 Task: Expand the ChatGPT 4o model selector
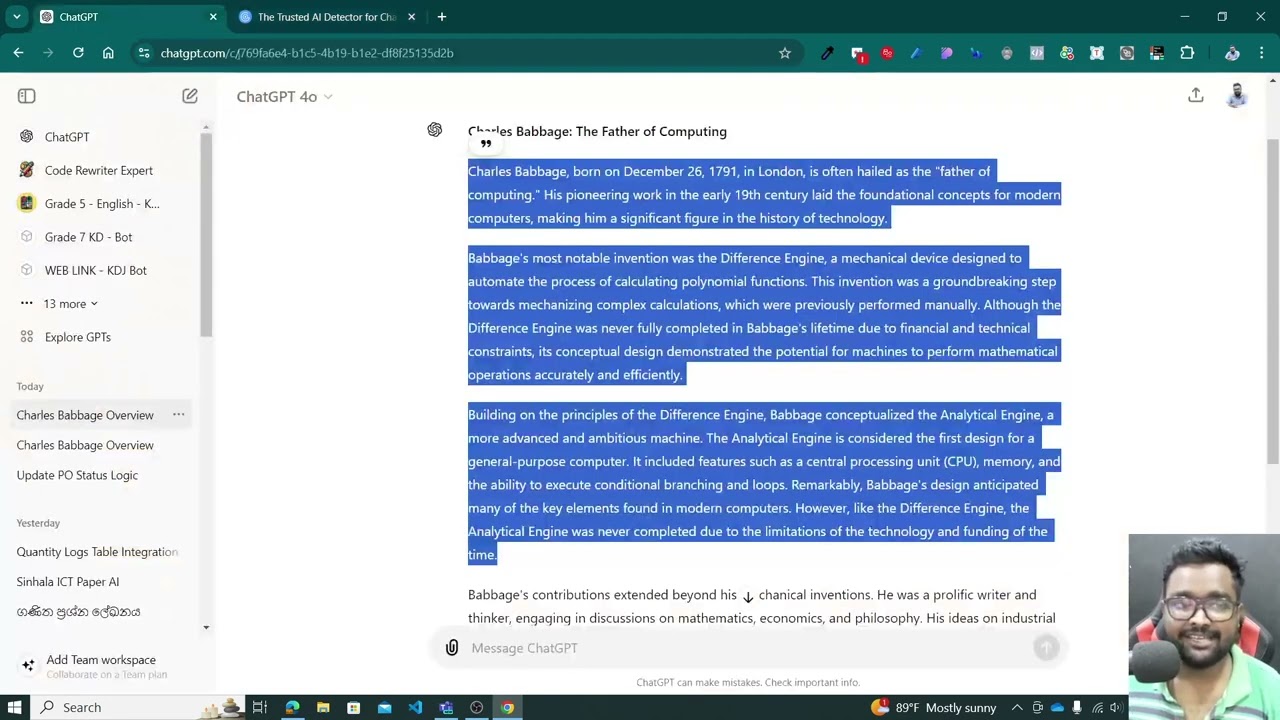(285, 96)
